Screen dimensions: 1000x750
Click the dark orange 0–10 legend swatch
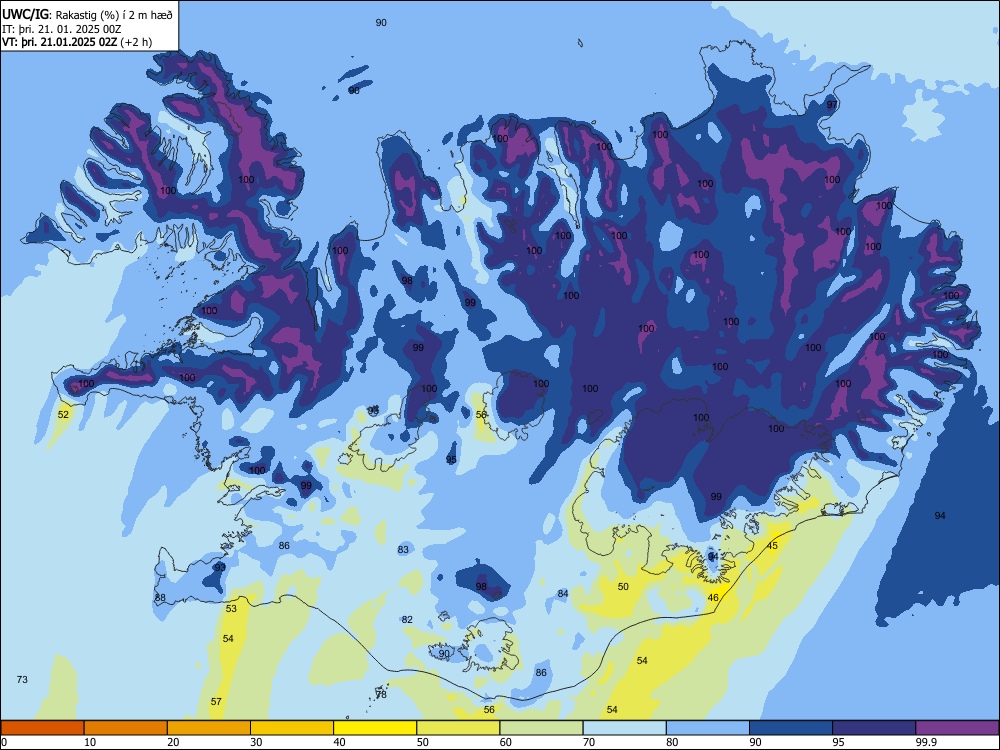[42, 728]
